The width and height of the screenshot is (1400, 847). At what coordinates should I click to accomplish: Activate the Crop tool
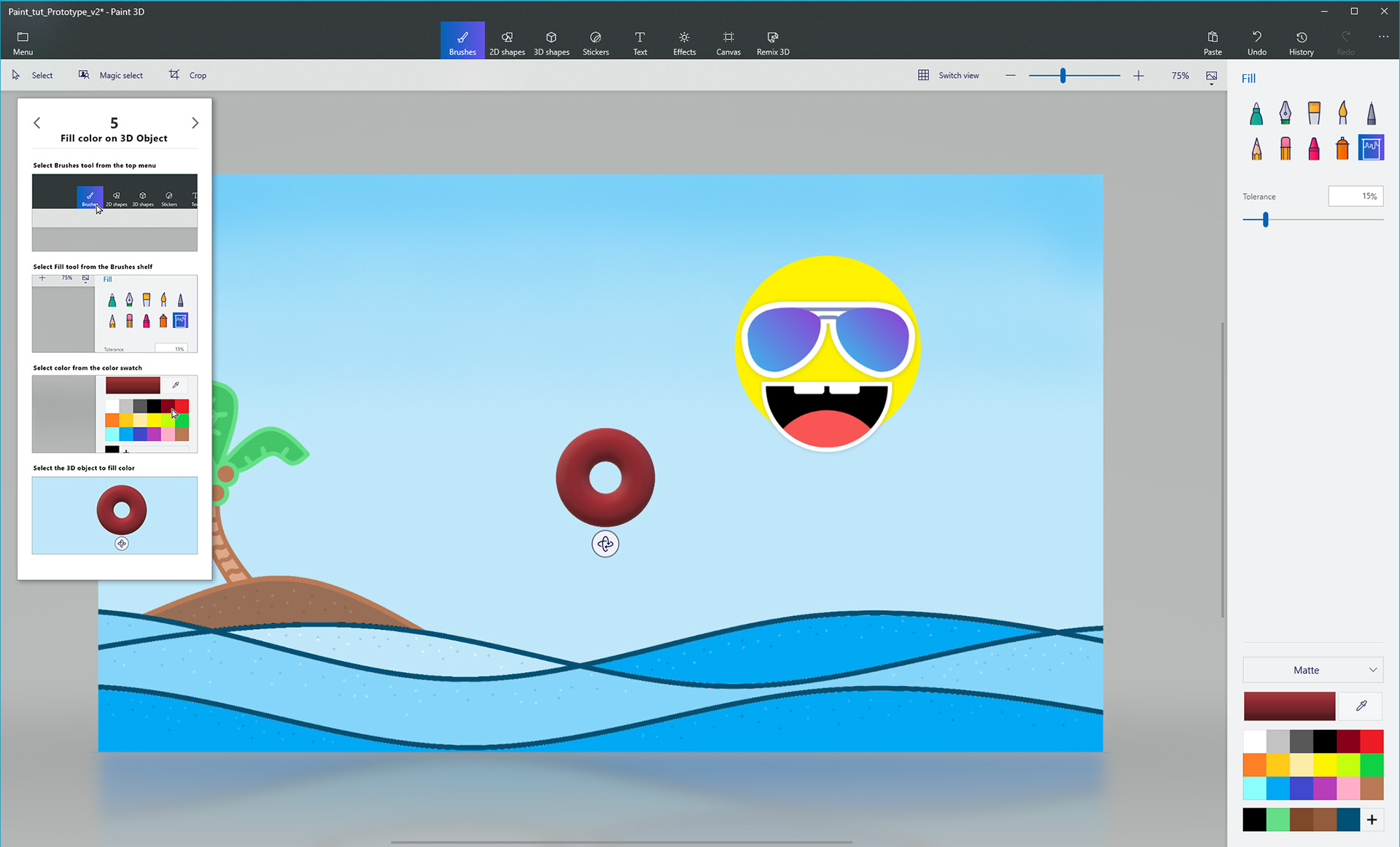coord(188,75)
